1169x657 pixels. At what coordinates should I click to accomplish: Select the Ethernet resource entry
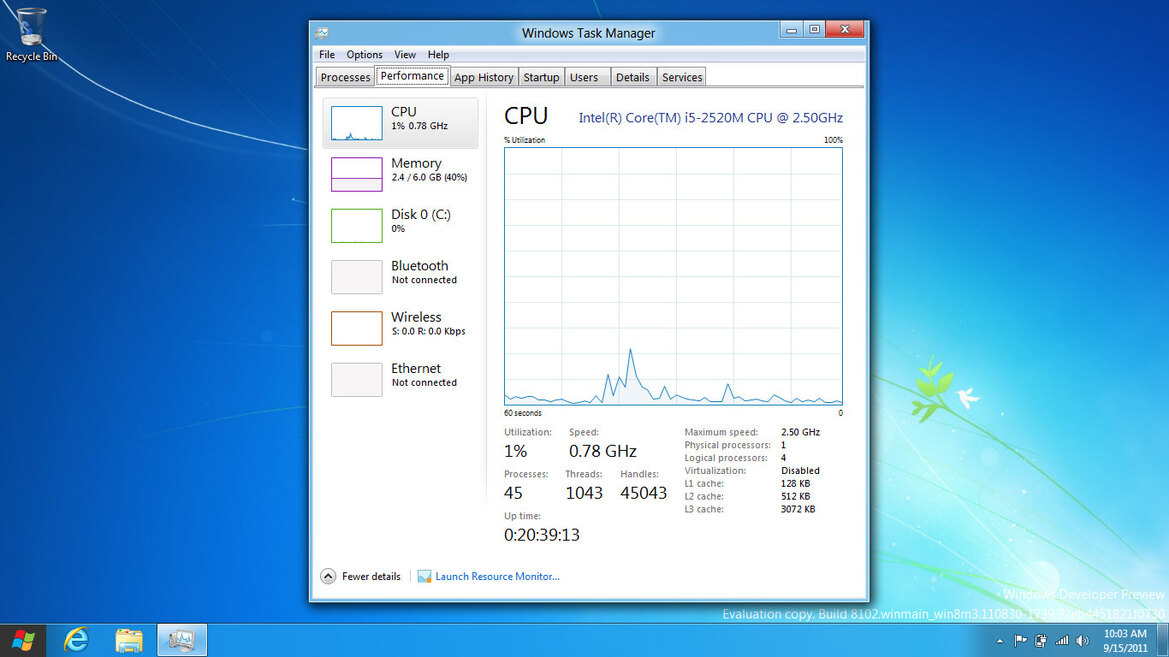(400, 380)
